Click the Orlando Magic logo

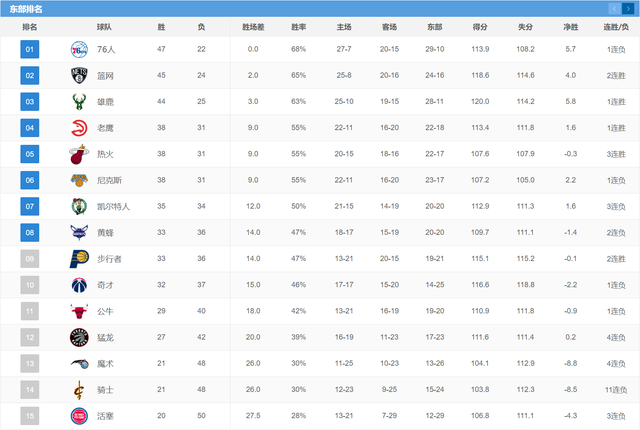[x=79, y=364]
